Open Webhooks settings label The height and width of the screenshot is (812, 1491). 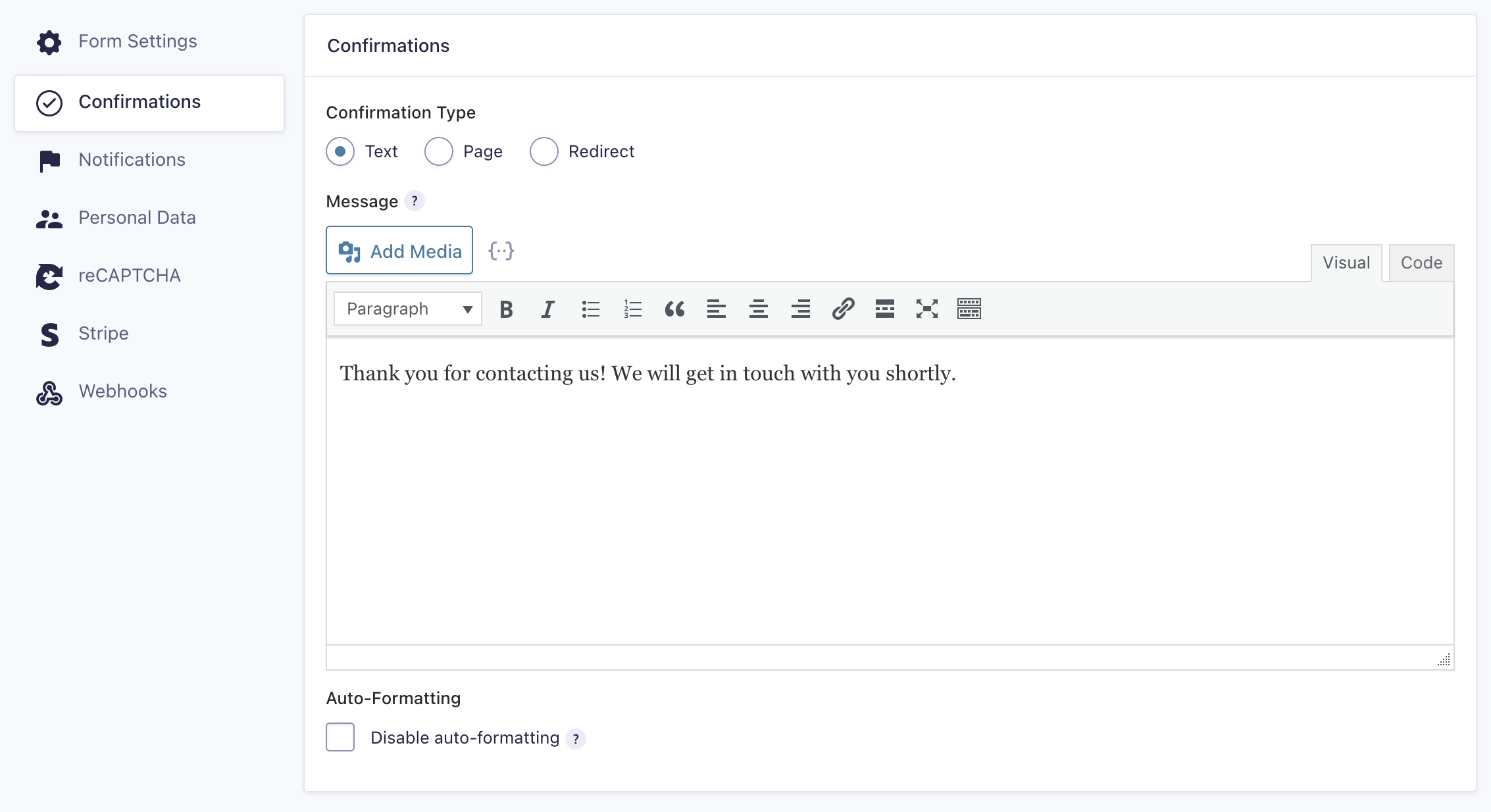point(122,391)
